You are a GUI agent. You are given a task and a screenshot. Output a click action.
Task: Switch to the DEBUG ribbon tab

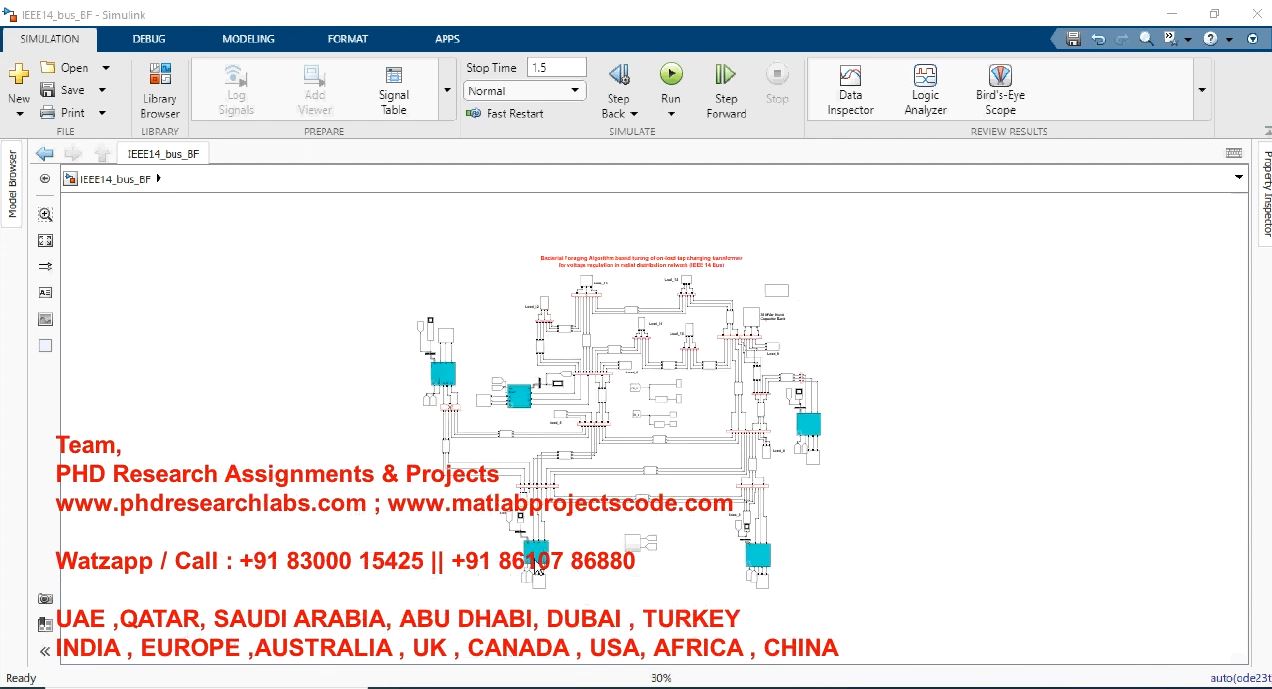click(x=149, y=39)
